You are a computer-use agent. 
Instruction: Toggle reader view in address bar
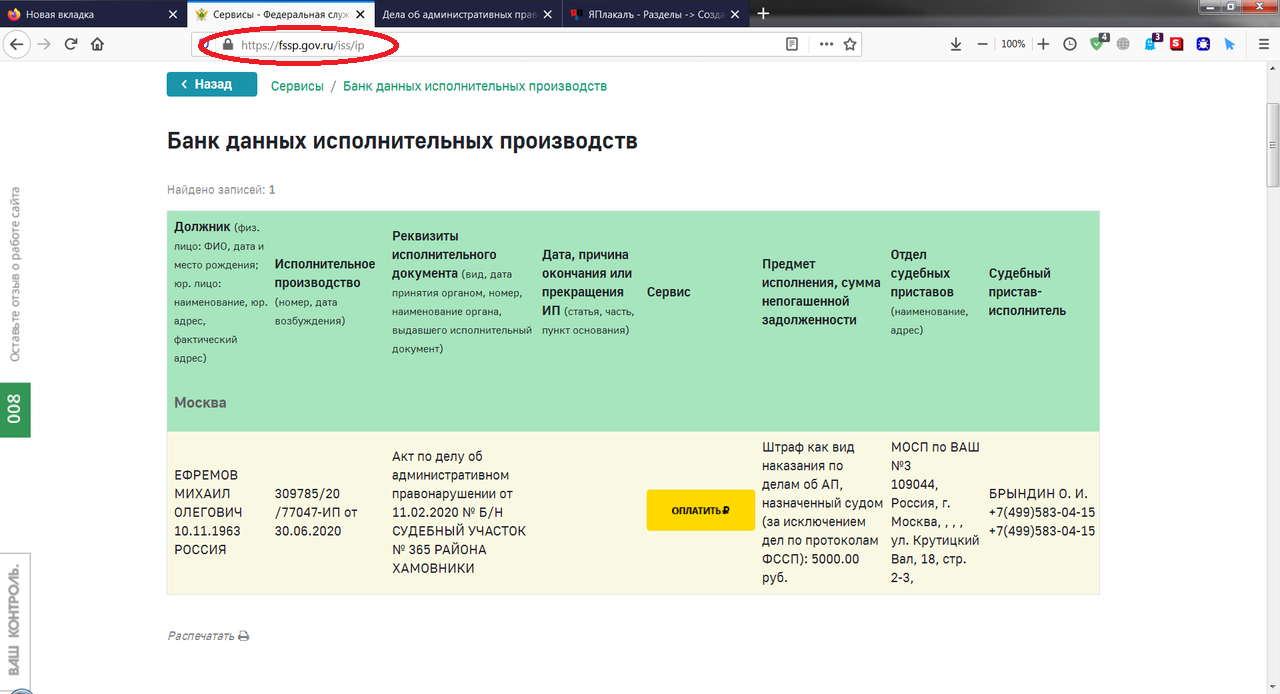click(792, 44)
